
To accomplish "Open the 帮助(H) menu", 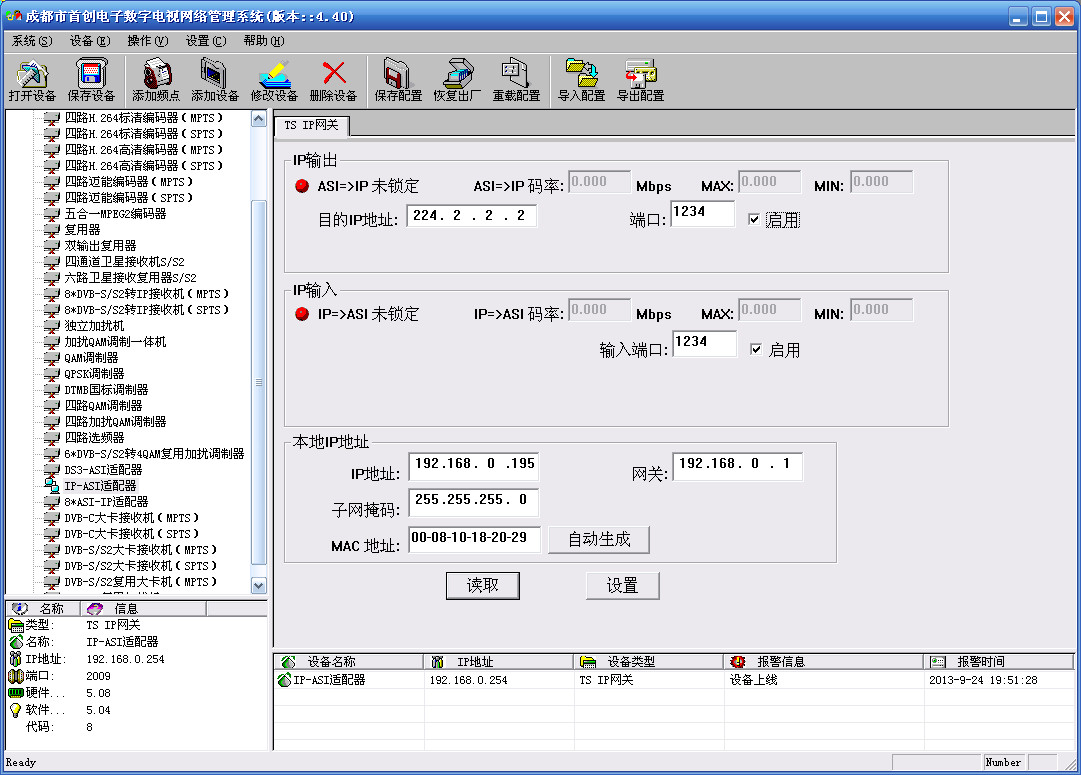I will point(263,41).
